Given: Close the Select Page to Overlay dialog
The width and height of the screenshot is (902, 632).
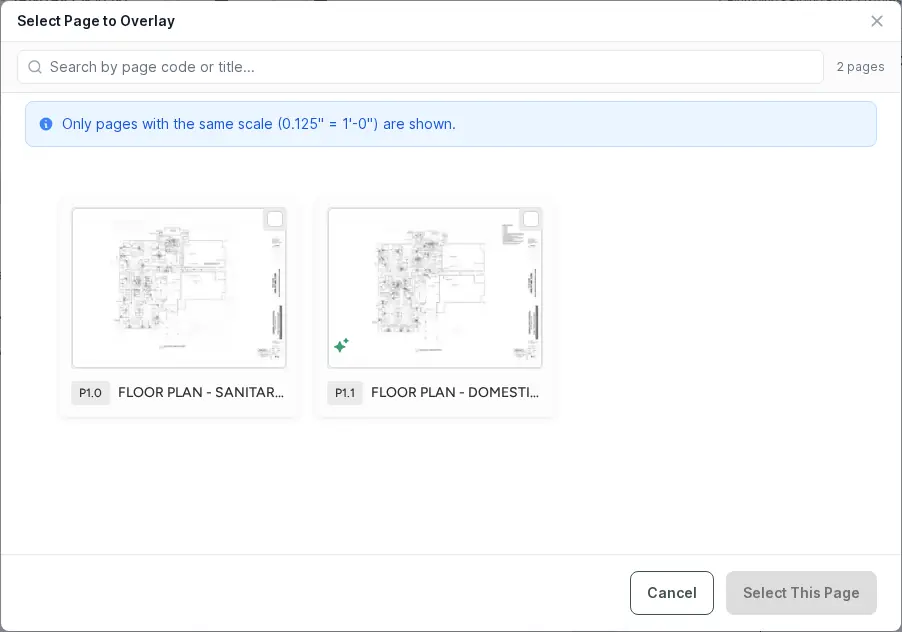Looking at the screenshot, I should [x=876, y=21].
